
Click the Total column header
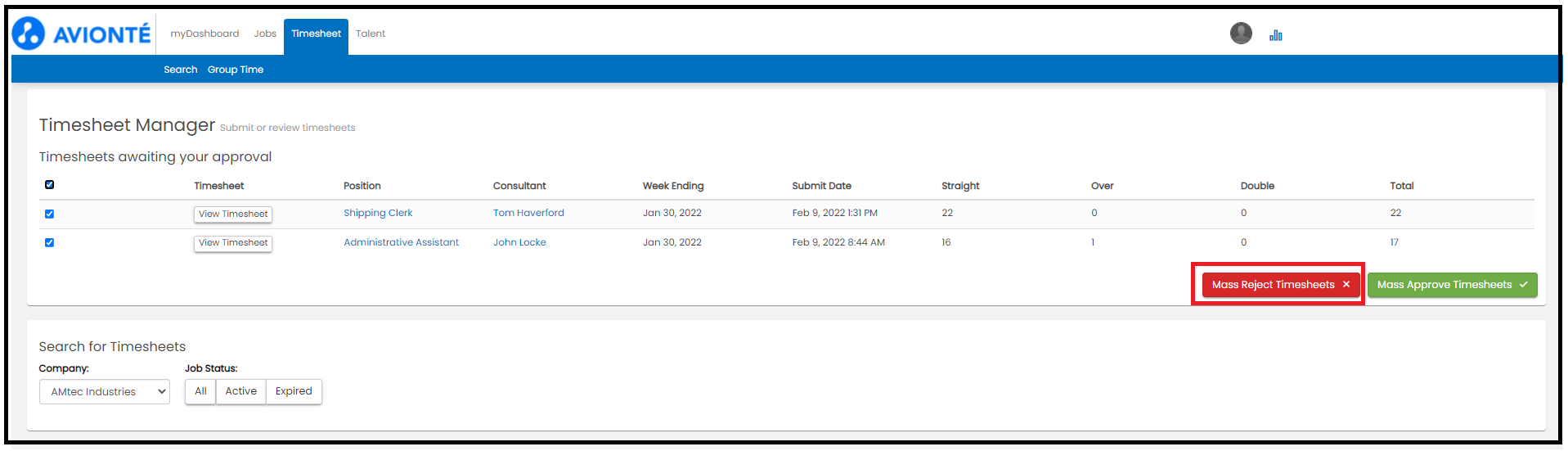(1402, 186)
